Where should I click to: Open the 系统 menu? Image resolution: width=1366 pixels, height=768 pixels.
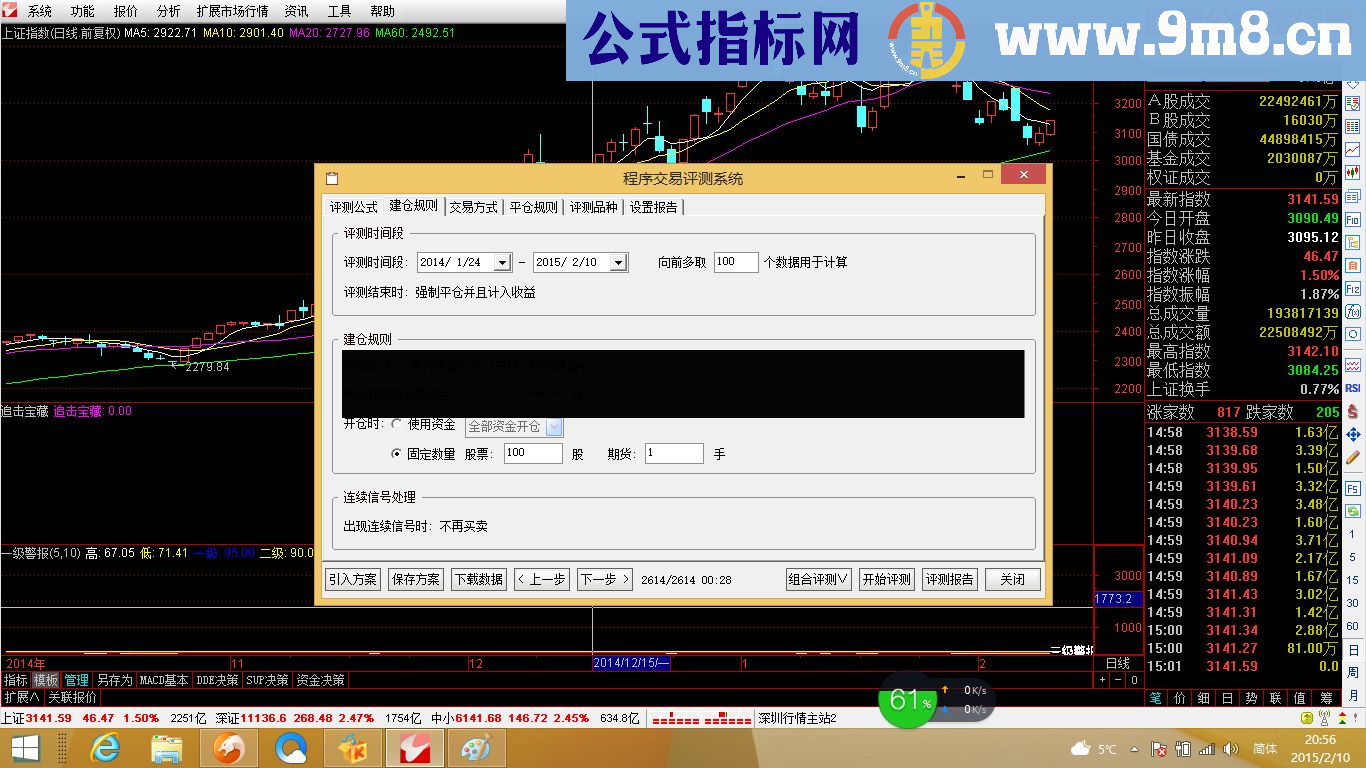point(40,11)
